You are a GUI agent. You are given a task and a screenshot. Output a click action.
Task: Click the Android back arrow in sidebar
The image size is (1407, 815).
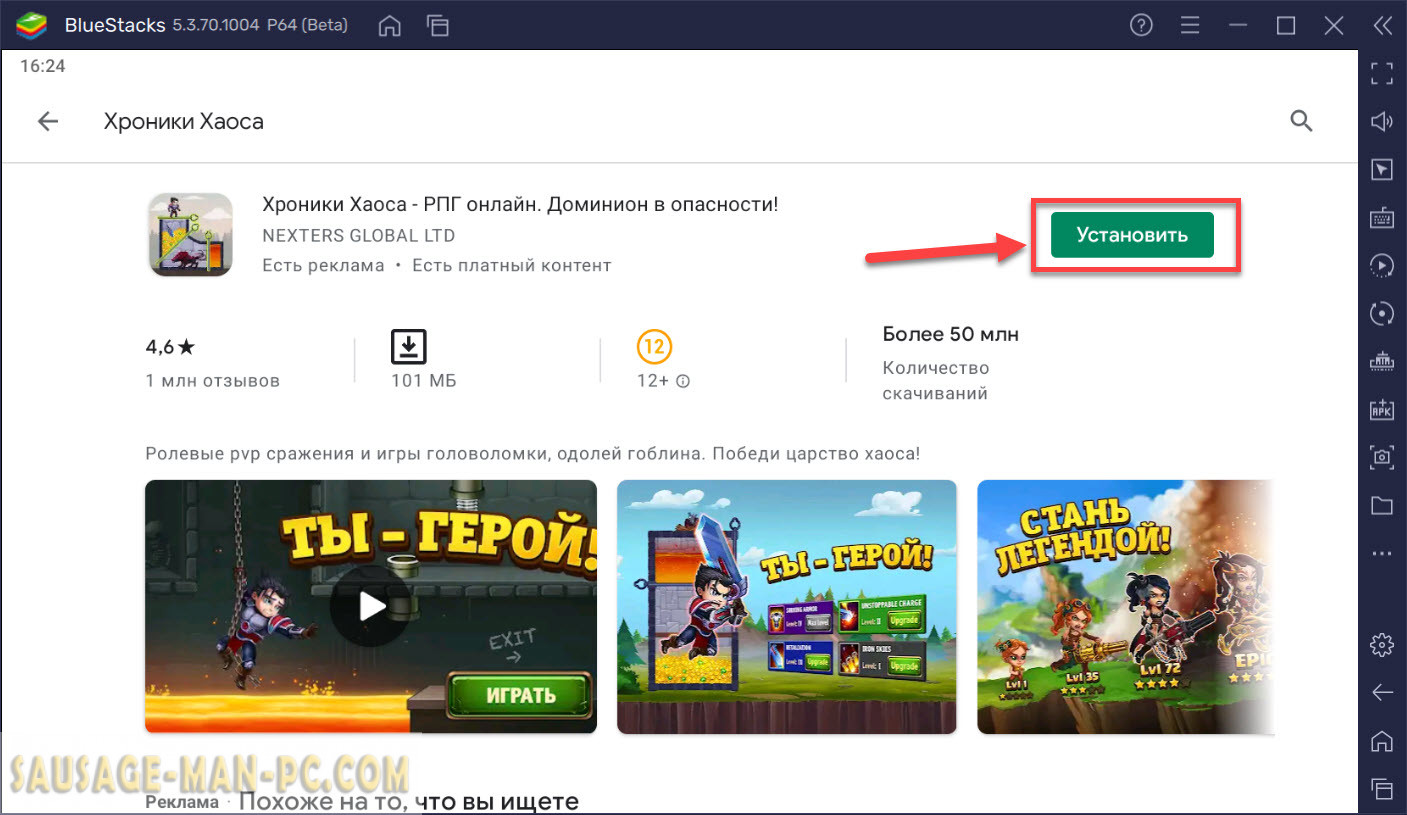coord(1382,692)
